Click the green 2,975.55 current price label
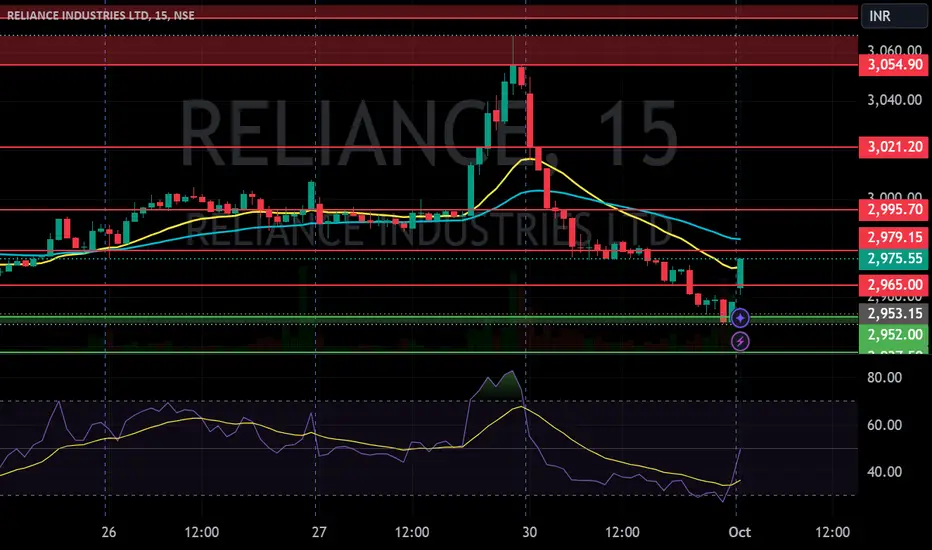Screen dimensions: 932x550 893,259
